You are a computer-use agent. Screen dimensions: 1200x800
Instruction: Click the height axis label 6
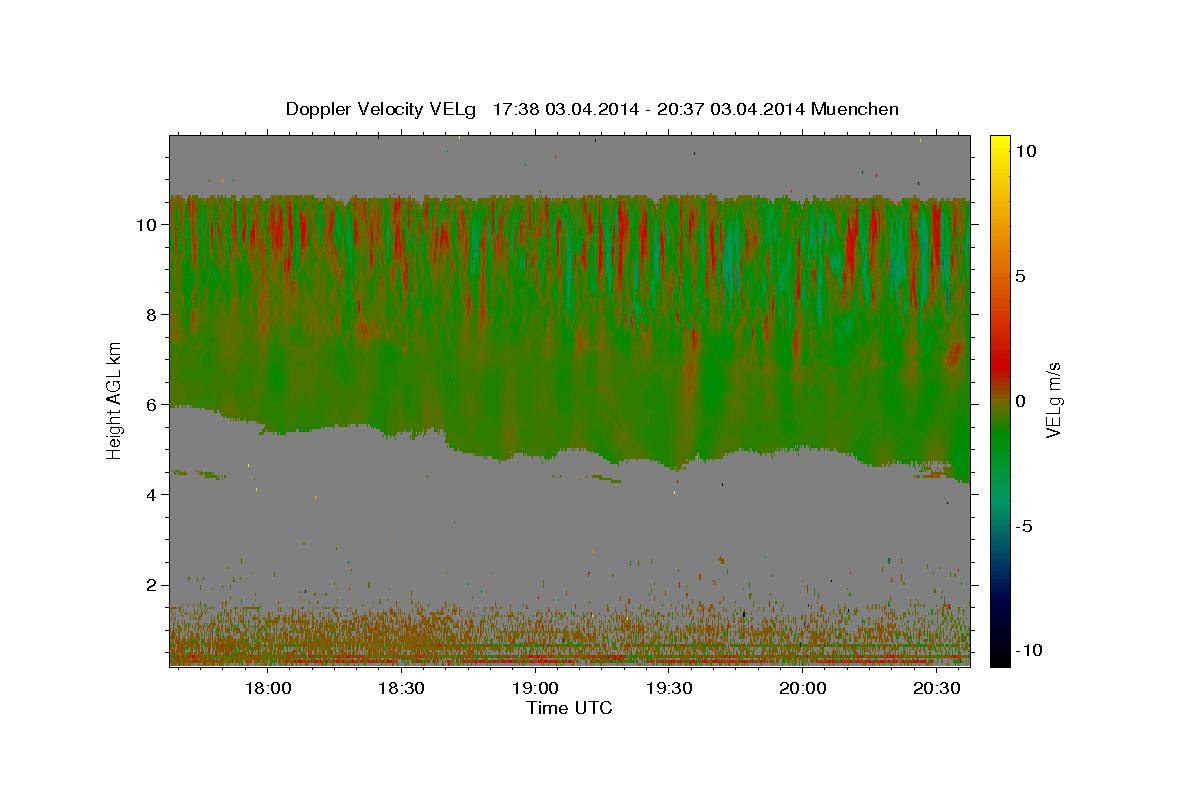(154, 404)
